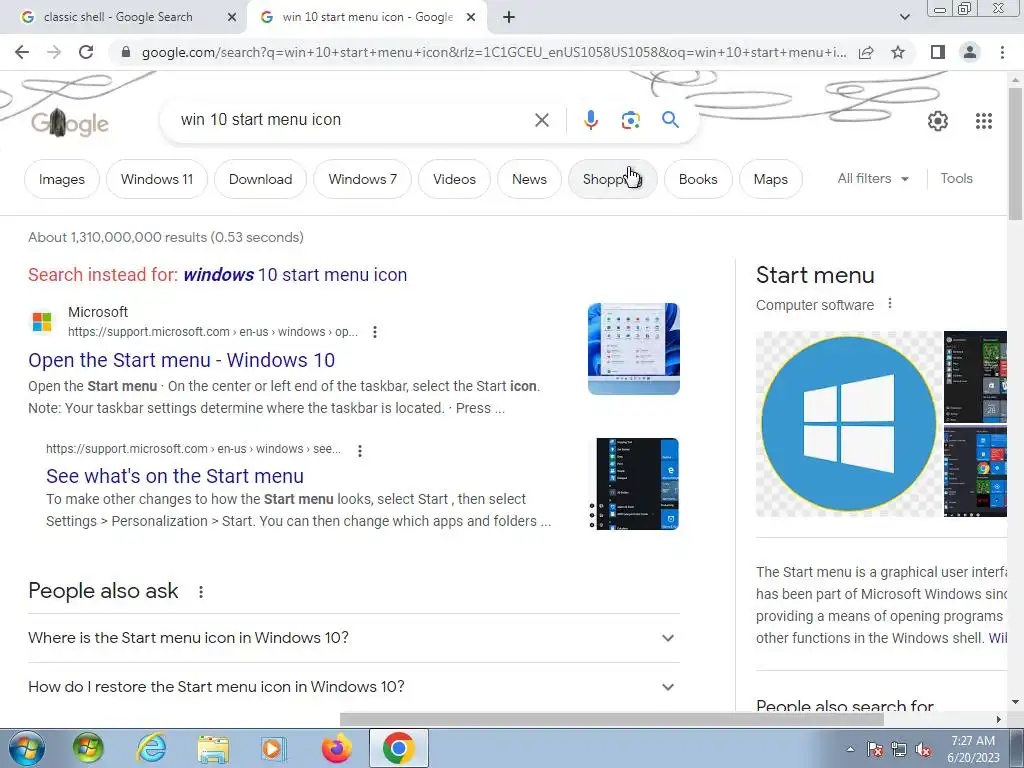Open Start menu knowledge panel options
The image size is (1024, 768).
click(889, 304)
